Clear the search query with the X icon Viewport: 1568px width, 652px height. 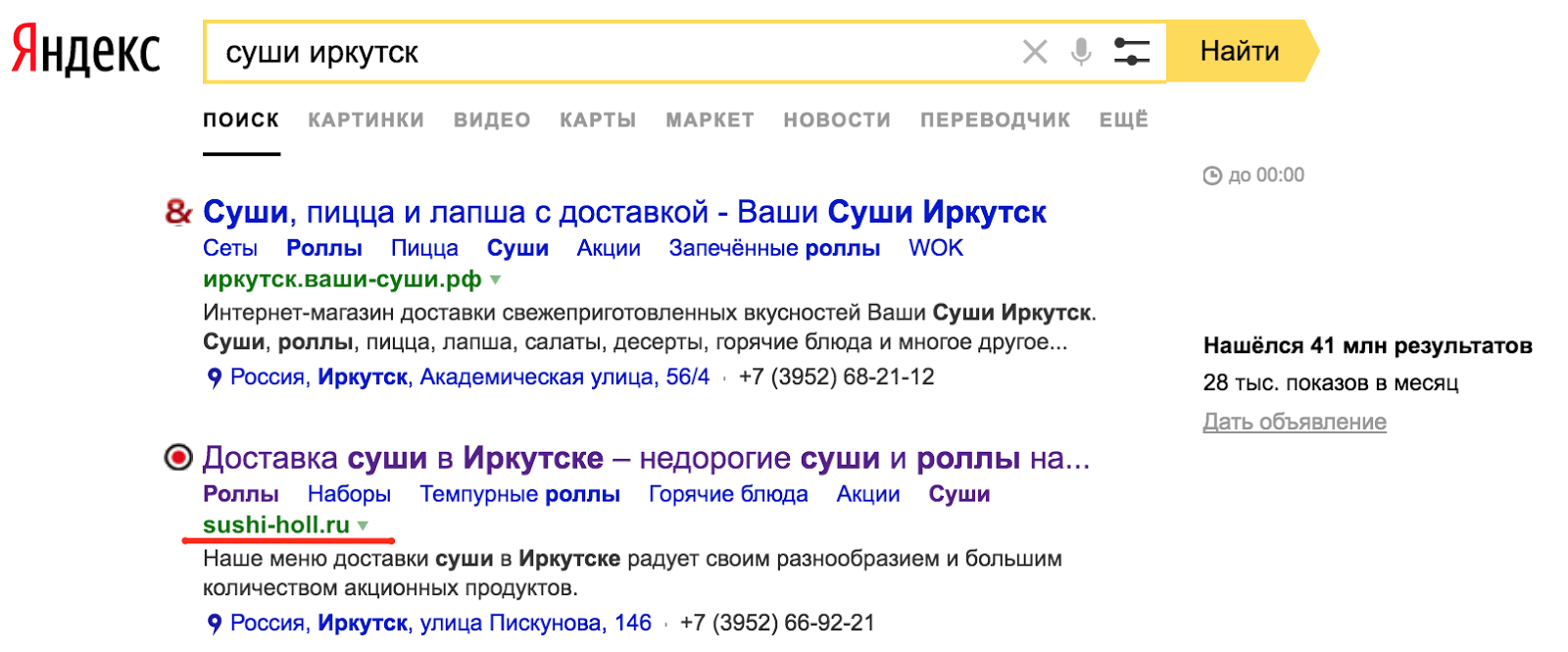(x=1035, y=52)
